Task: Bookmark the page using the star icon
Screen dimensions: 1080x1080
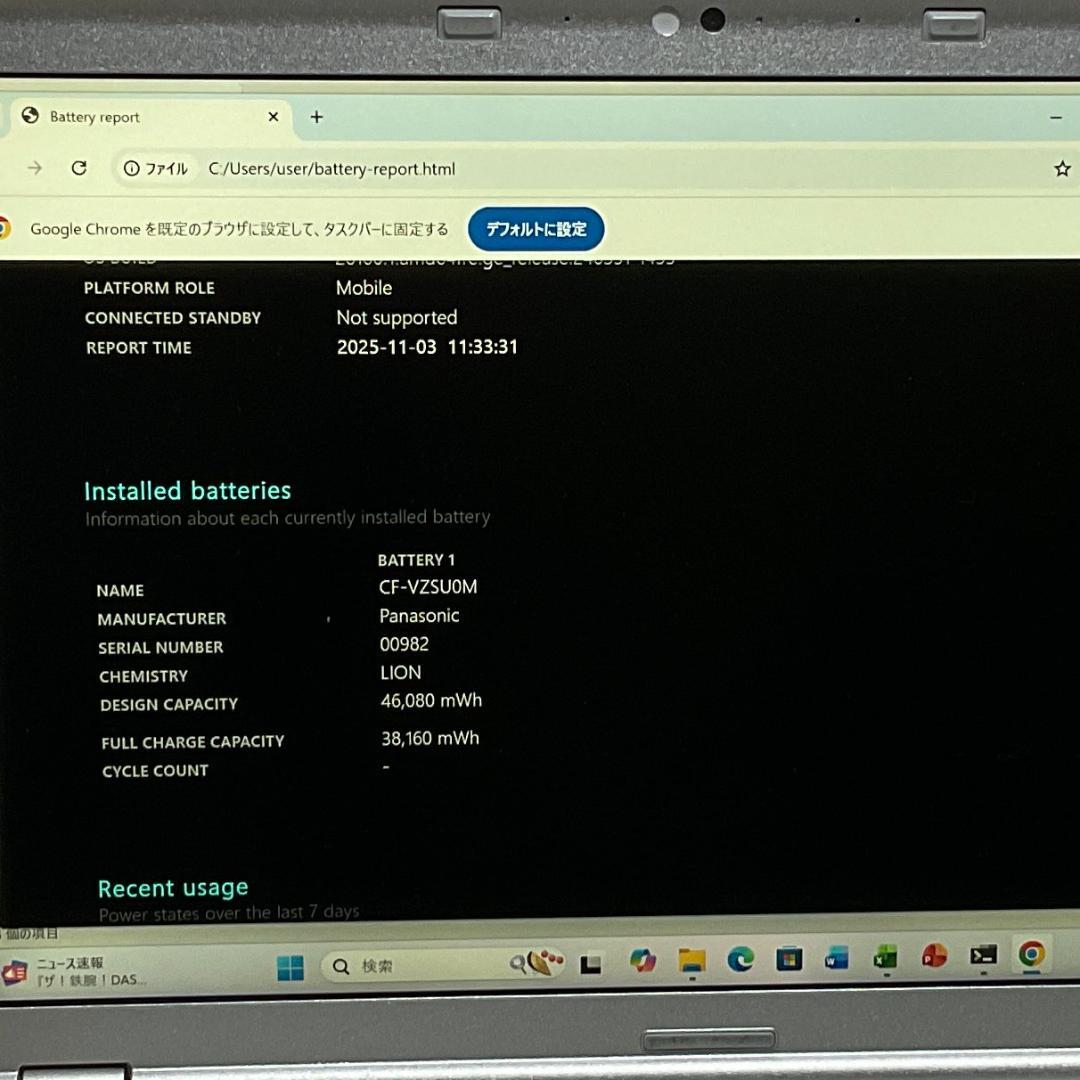Action: [x=1063, y=168]
